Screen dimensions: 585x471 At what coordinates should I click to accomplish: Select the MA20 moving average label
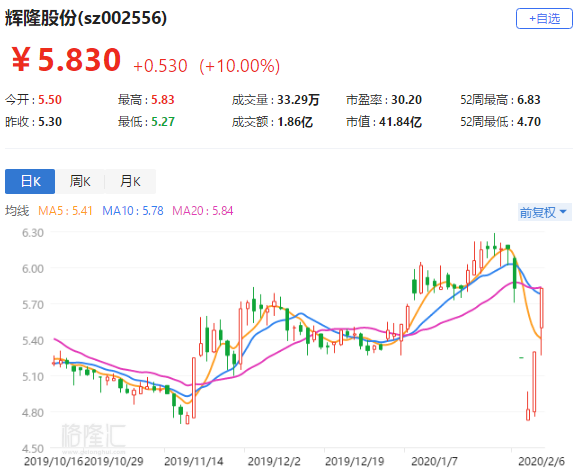click(x=203, y=211)
